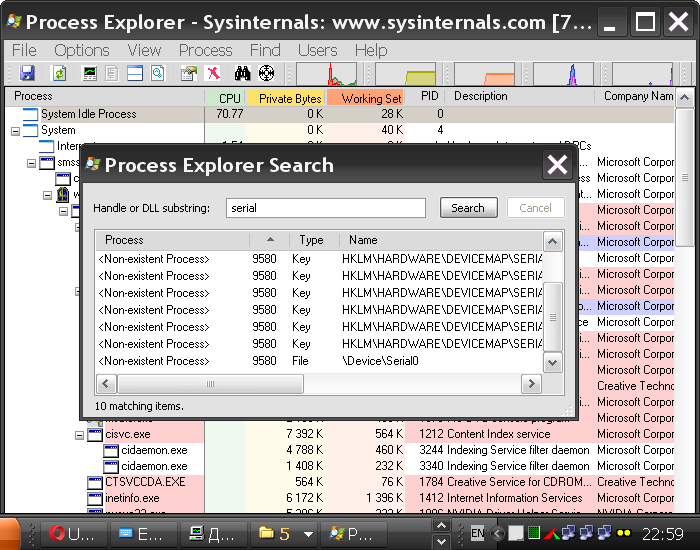Click search results scroll down arrow

[x=553, y=362]
